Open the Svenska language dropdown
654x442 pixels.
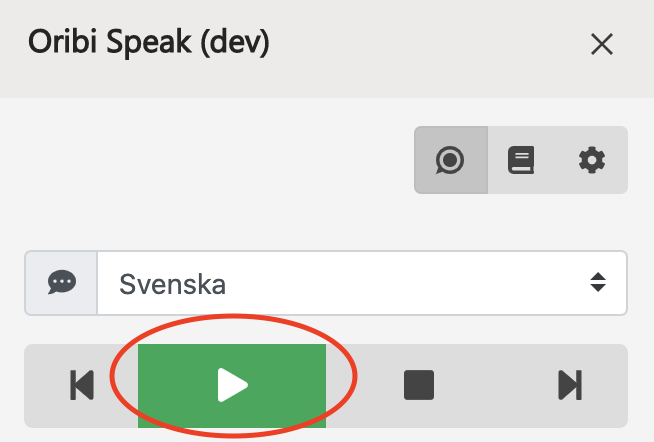362,283
